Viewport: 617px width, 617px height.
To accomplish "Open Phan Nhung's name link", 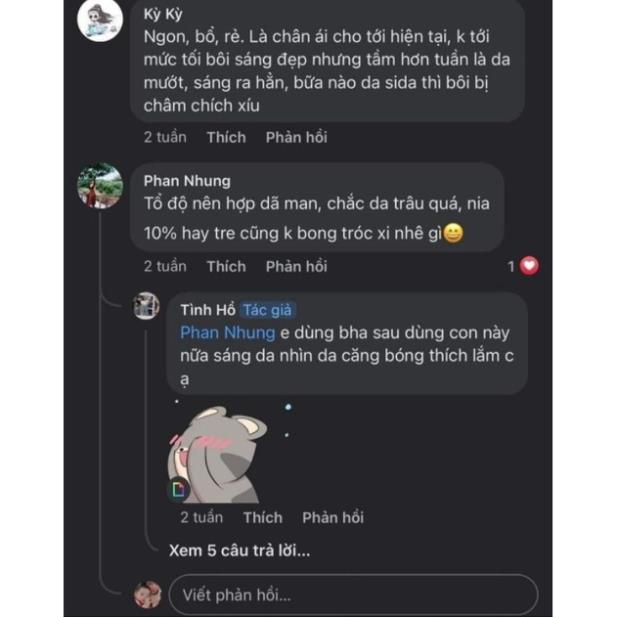I will [187, 181].
